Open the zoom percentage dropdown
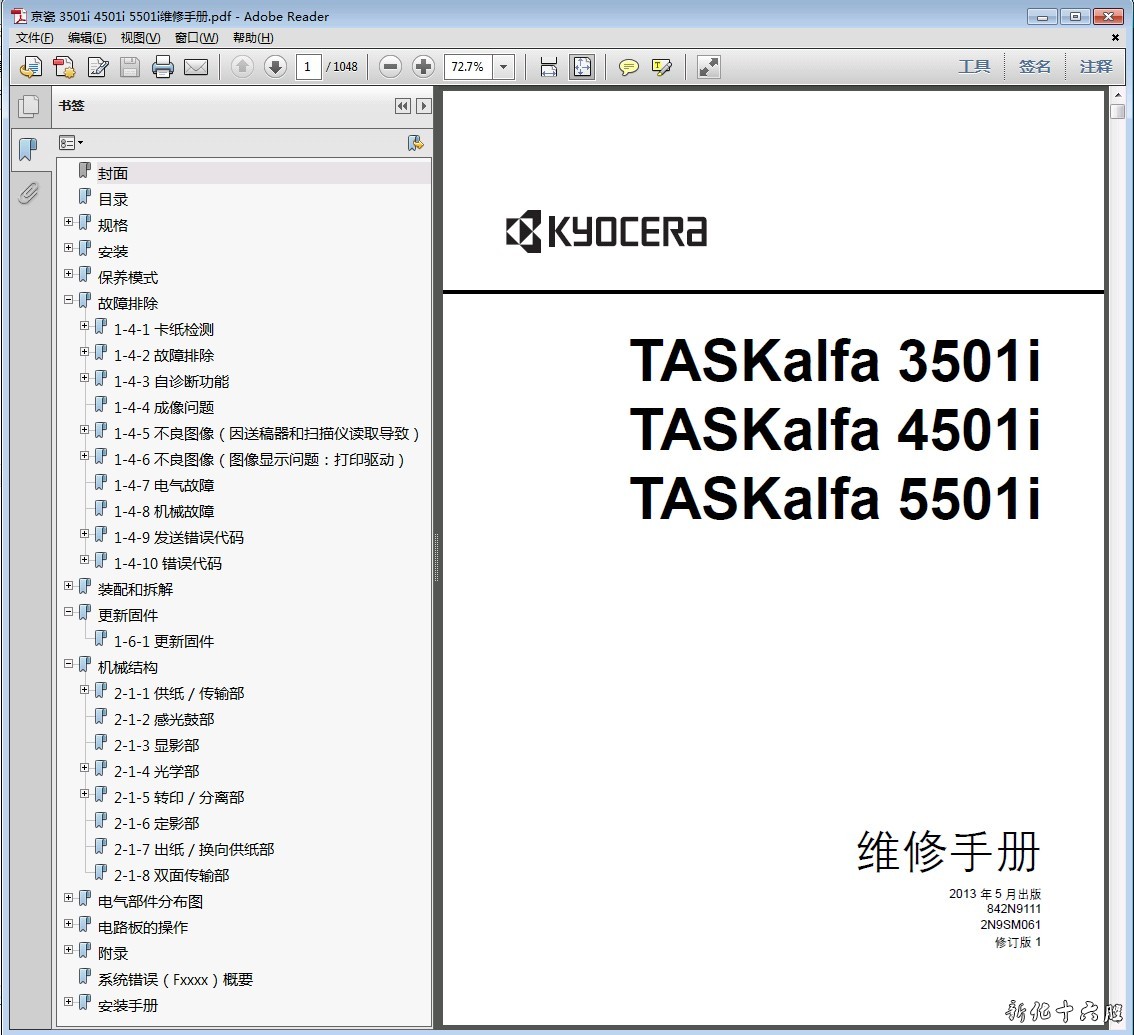Viewport: 1134px width, 1035px height. [504, 67]
